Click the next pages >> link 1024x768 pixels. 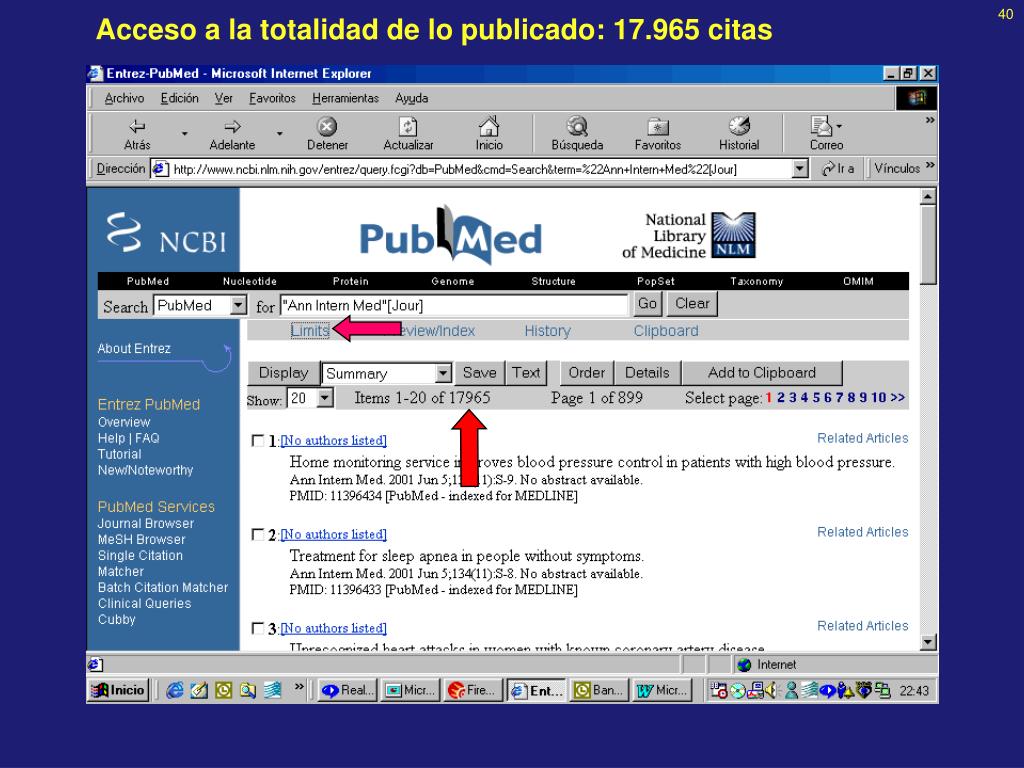(x=897, y=398)
